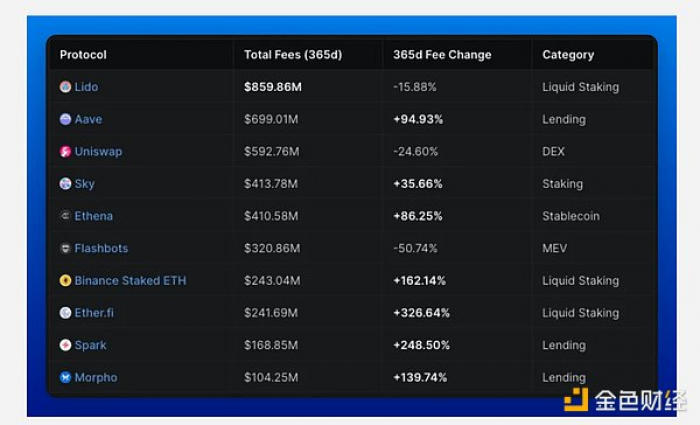The height and width of the screenshot is (425, 700).
Task: Click the Ethena logo icon
Action: coord(65,216)
